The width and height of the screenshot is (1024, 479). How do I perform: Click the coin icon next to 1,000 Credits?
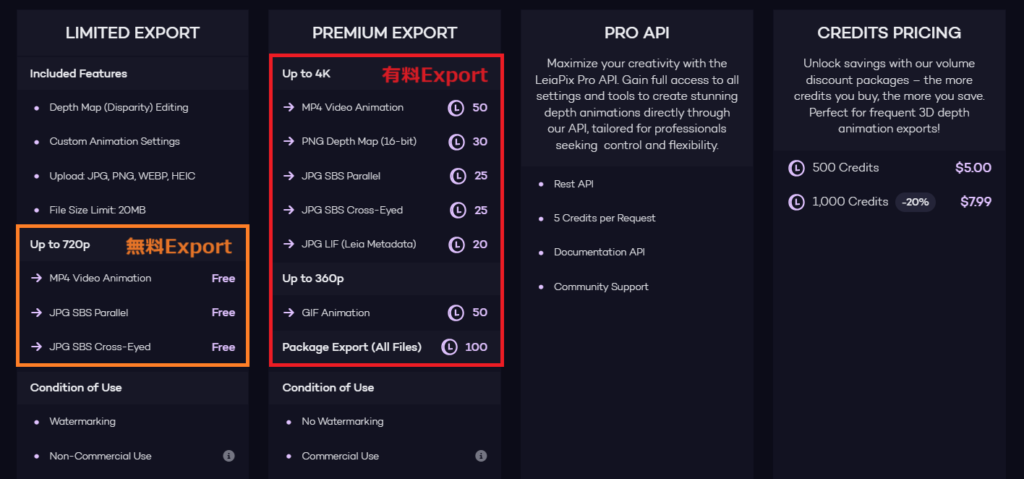point(796,203)
